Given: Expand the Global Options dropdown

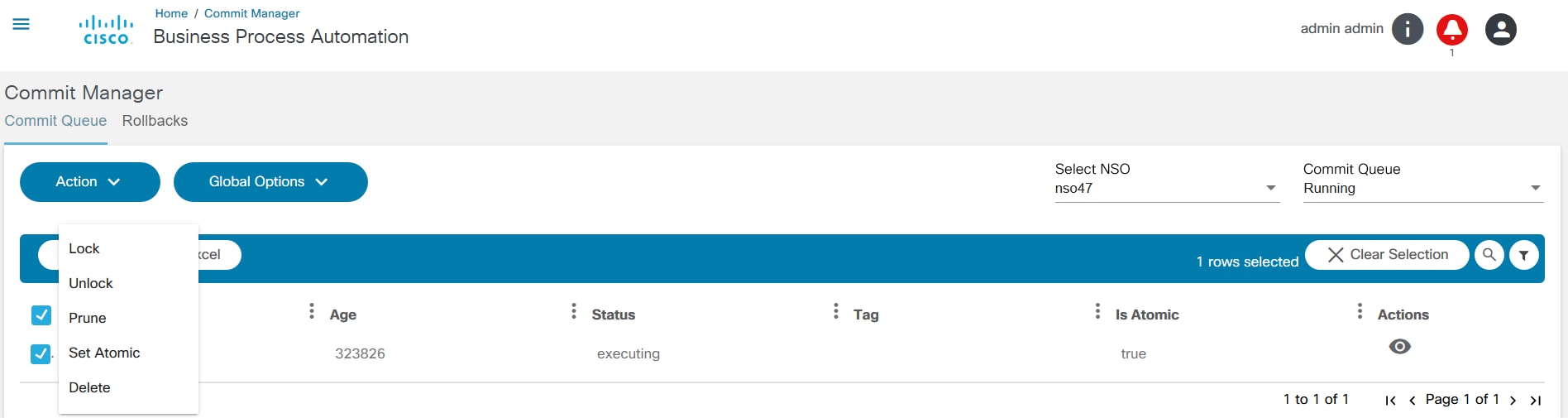Looking at the screenshot, I should point(270,182).
